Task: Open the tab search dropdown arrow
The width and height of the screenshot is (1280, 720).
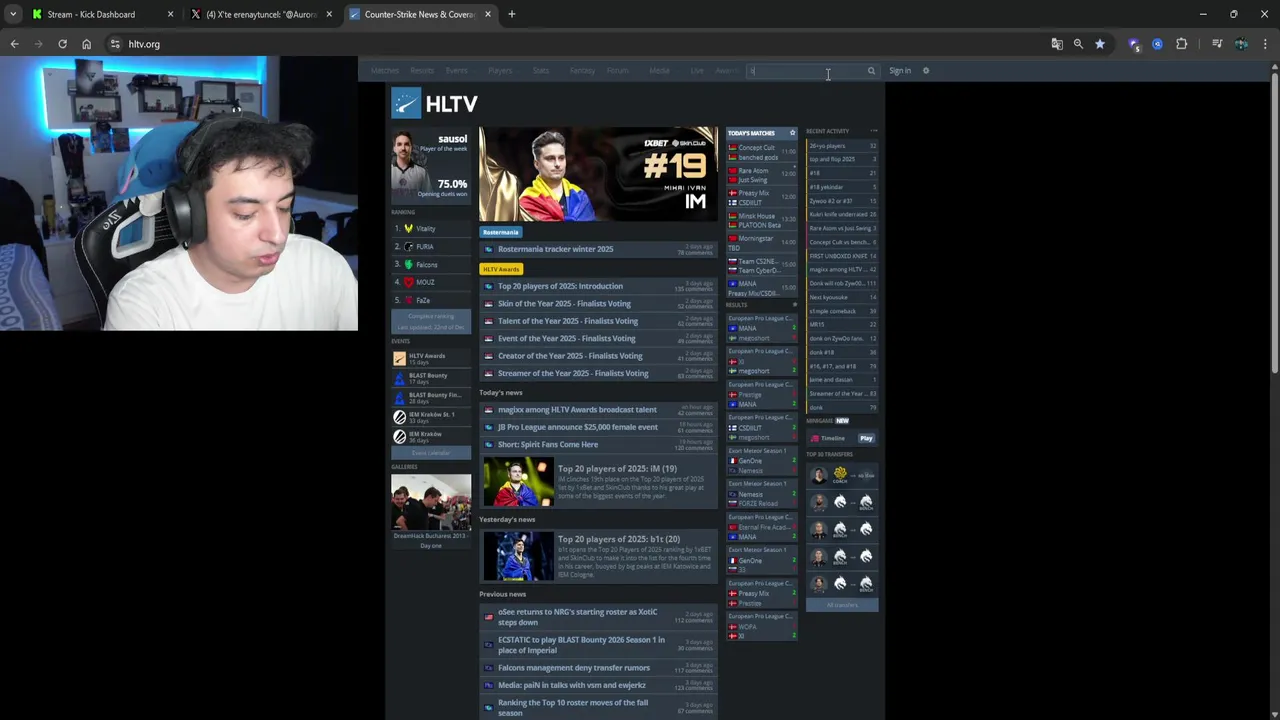Action: (x=12, y=14)
